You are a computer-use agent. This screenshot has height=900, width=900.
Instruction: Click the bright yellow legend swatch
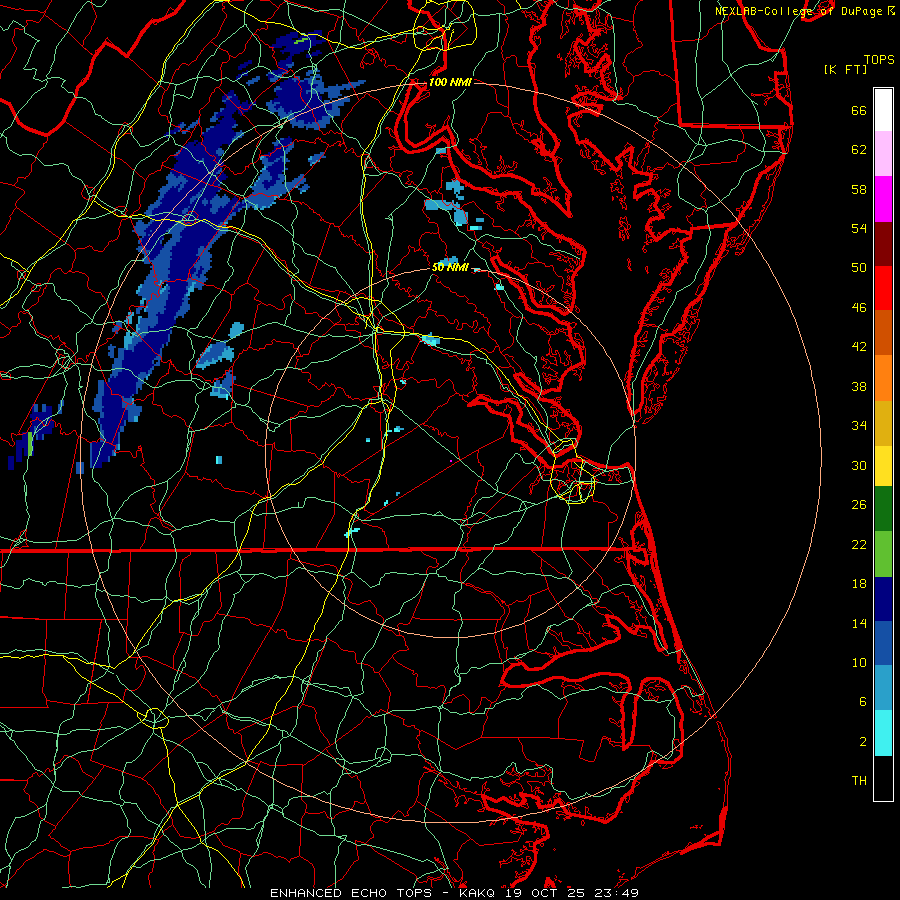click(883, 466)
